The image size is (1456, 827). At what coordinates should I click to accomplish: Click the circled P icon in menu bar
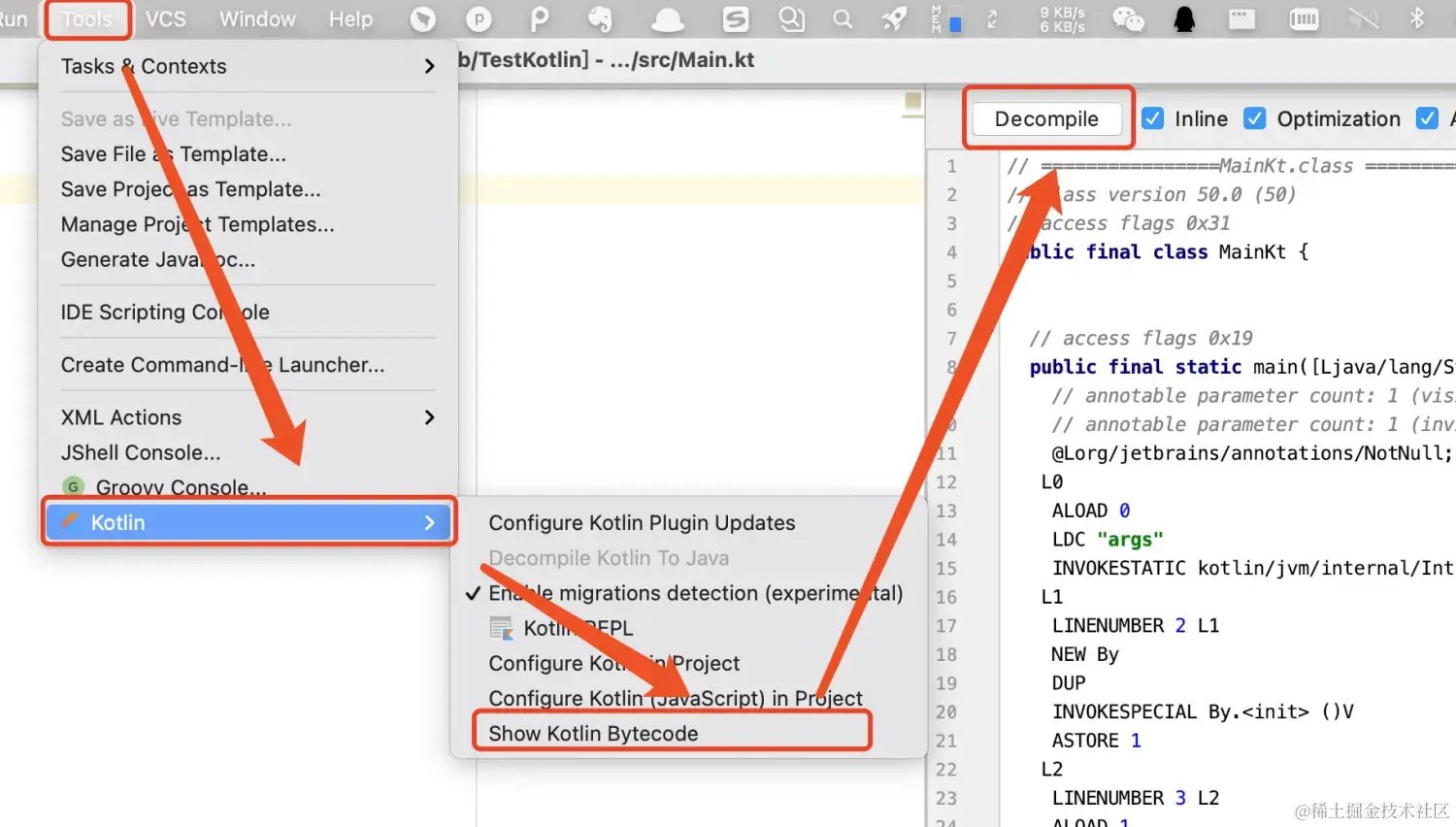tap(479, 19)
